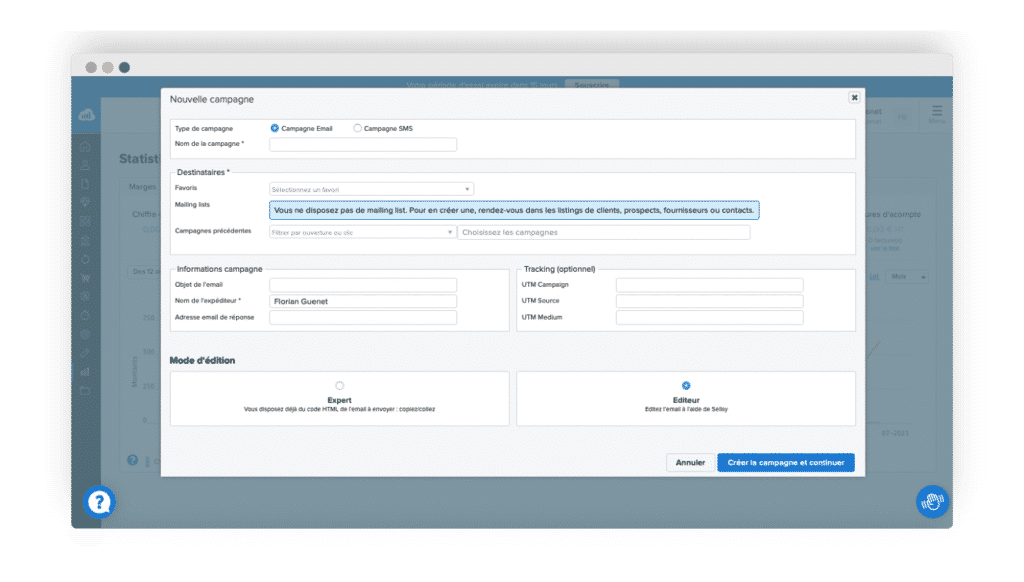The width and height of the screenshot is (1024, 582).
Task: Open the Mois dropdown on the right
Action: click(907, 277)
